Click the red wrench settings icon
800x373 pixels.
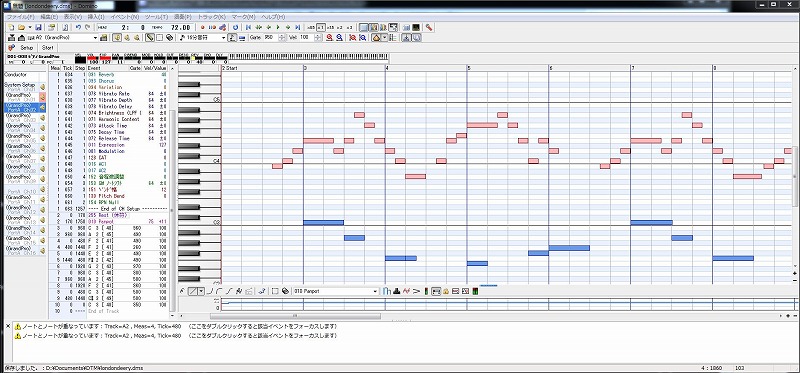coord(429,27)
